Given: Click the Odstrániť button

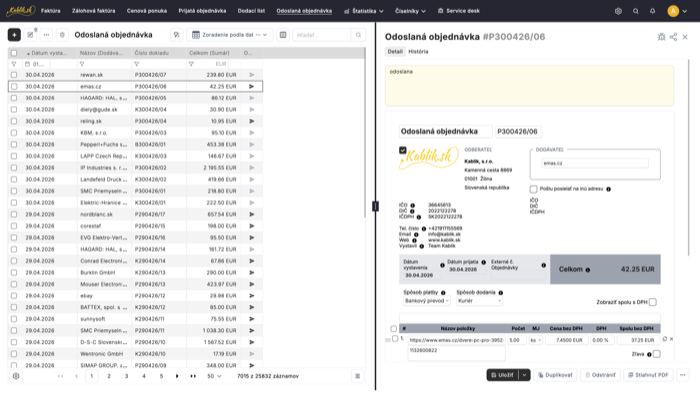Looking at the screenshot, I should (x=600, y=375).
